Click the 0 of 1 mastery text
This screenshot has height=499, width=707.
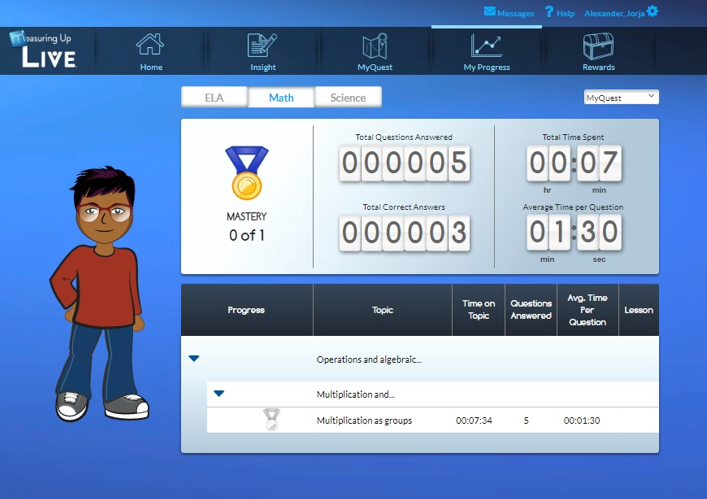point(247,235)
